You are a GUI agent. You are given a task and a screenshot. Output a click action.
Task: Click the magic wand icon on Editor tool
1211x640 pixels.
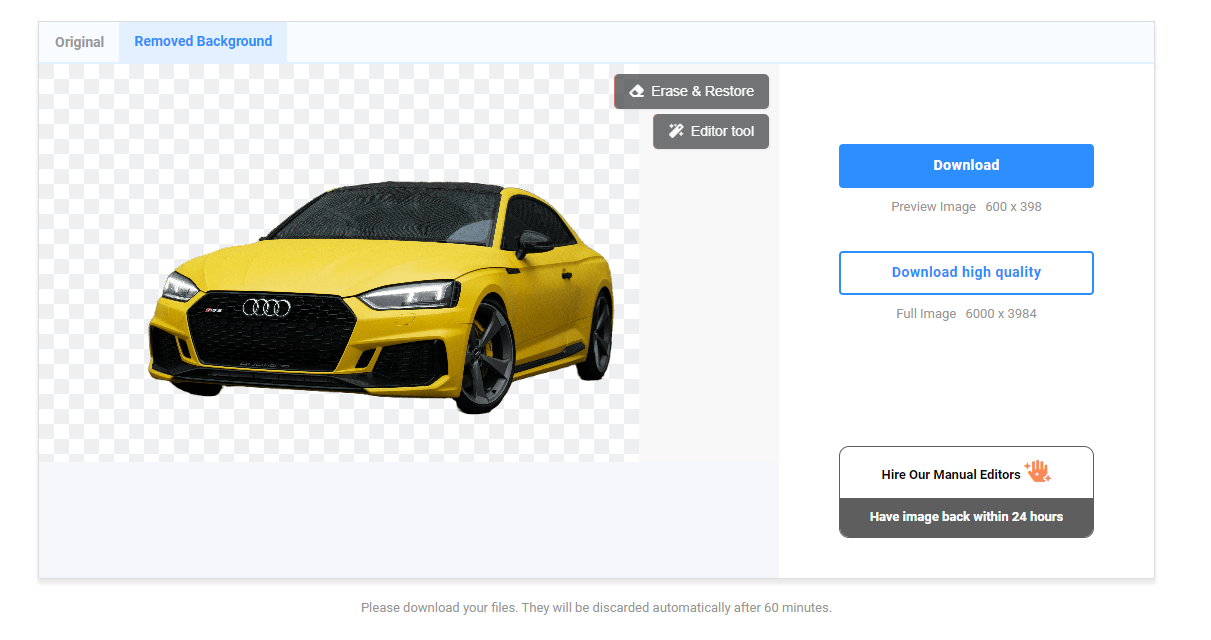pyautogui.click(x=676, y=131)
